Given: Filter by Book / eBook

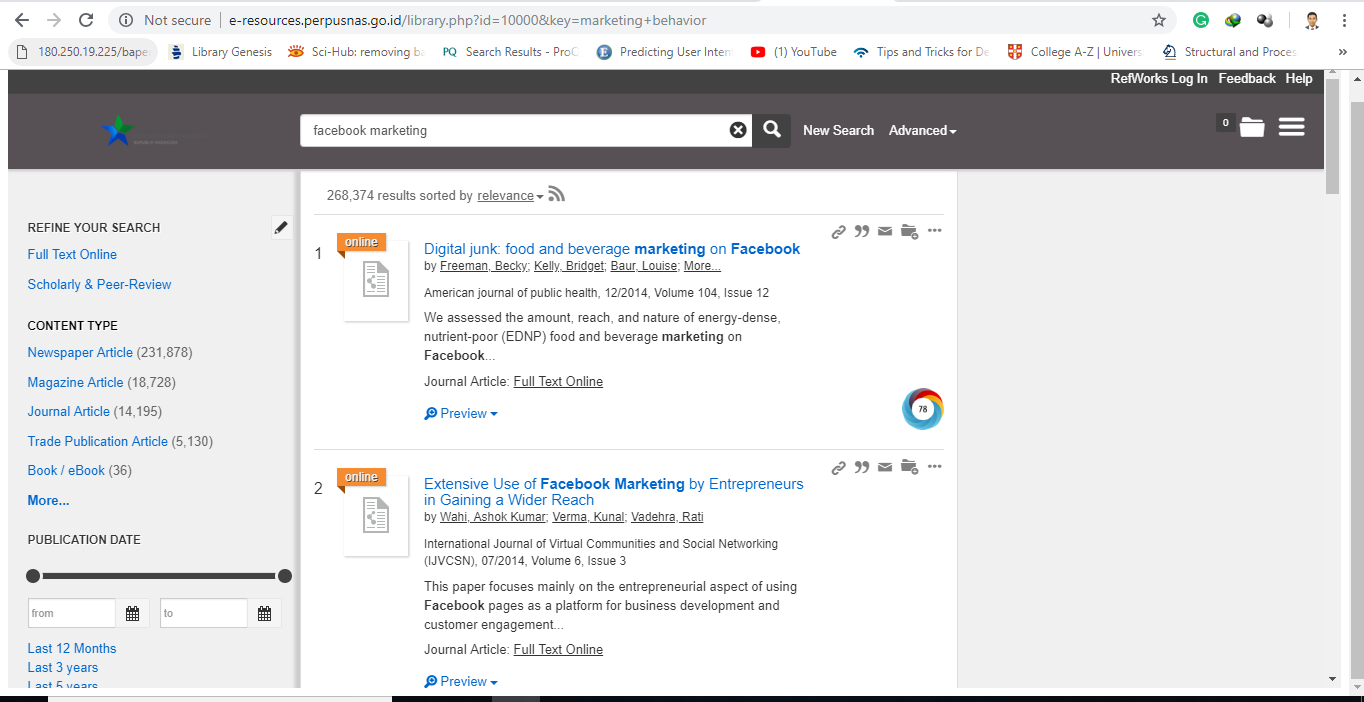Looking at the screenshot, I should 66,470.
